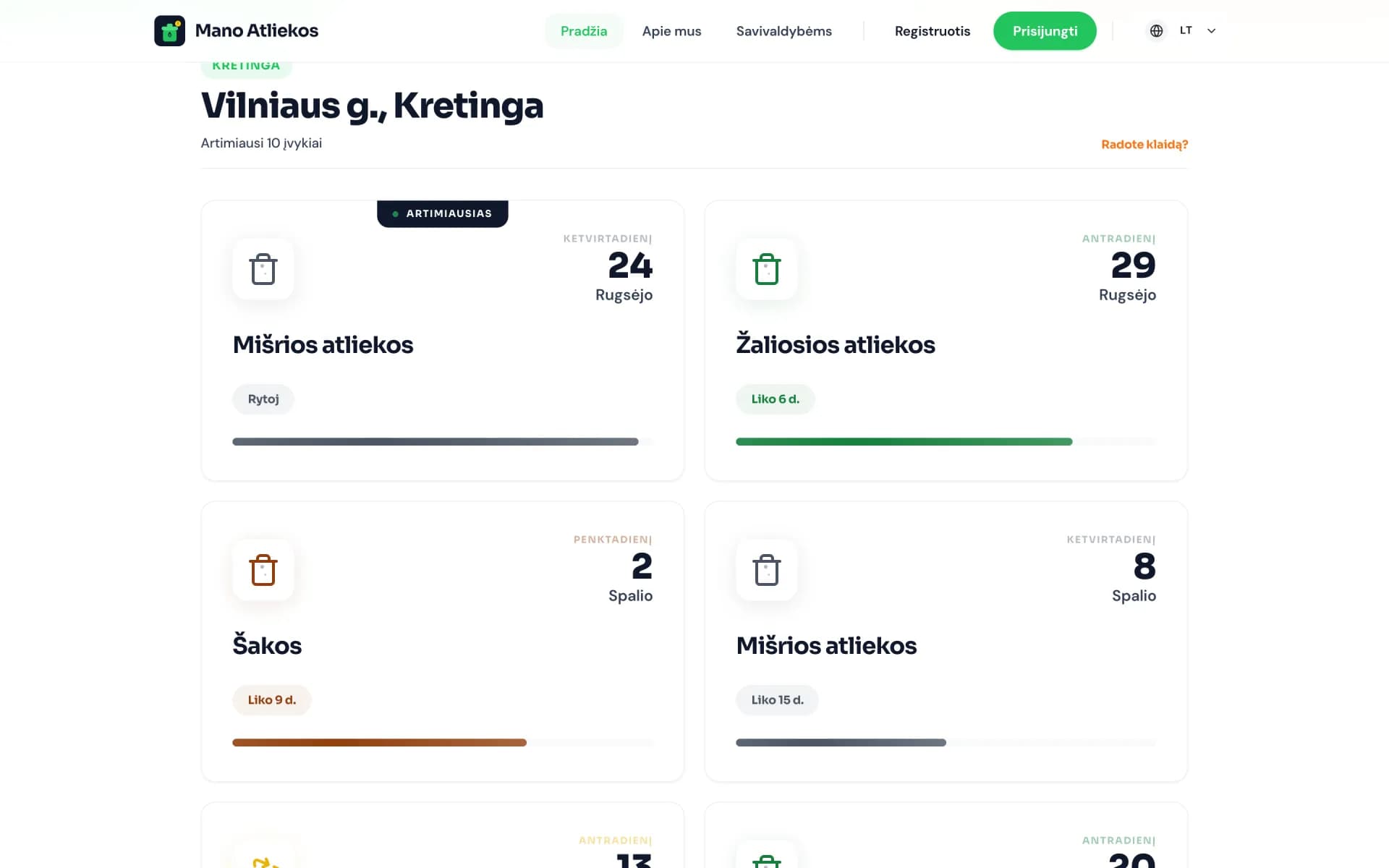Click the gray progress bar under Rytoj
This screenshot has width=1389, height=868.
click(442, 441)
